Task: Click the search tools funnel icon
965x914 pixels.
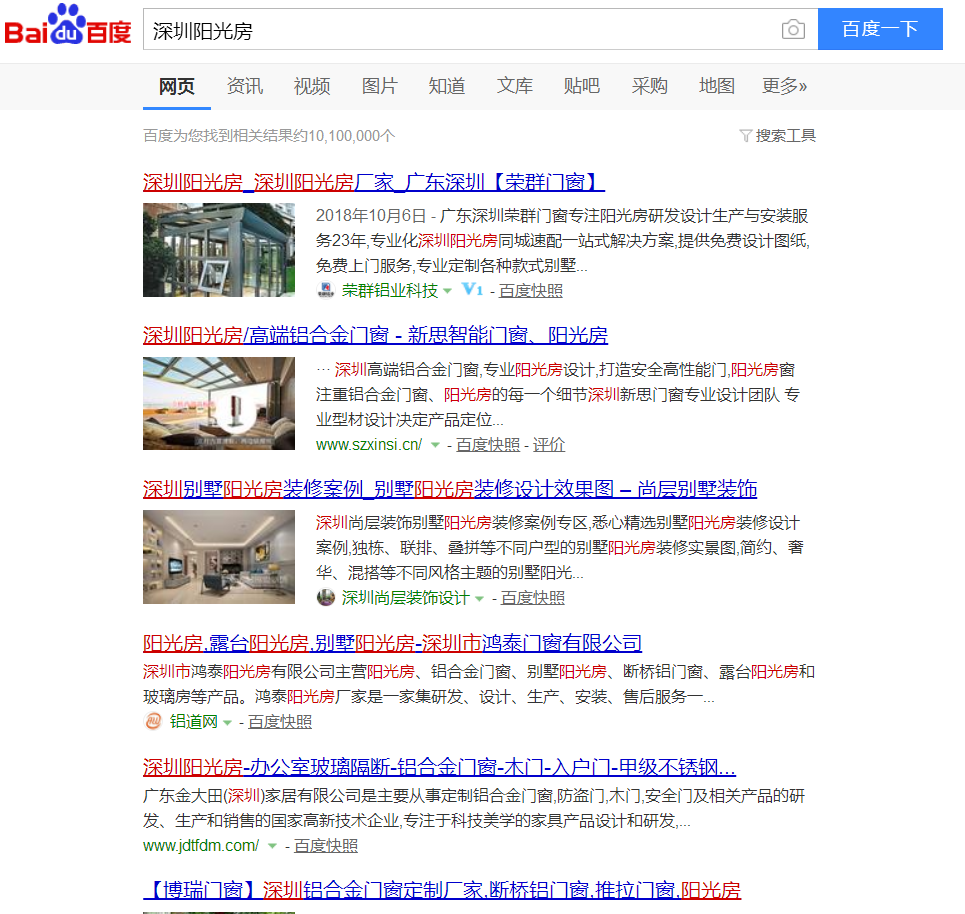Action: pyautogui.click(x=745, y=135)
